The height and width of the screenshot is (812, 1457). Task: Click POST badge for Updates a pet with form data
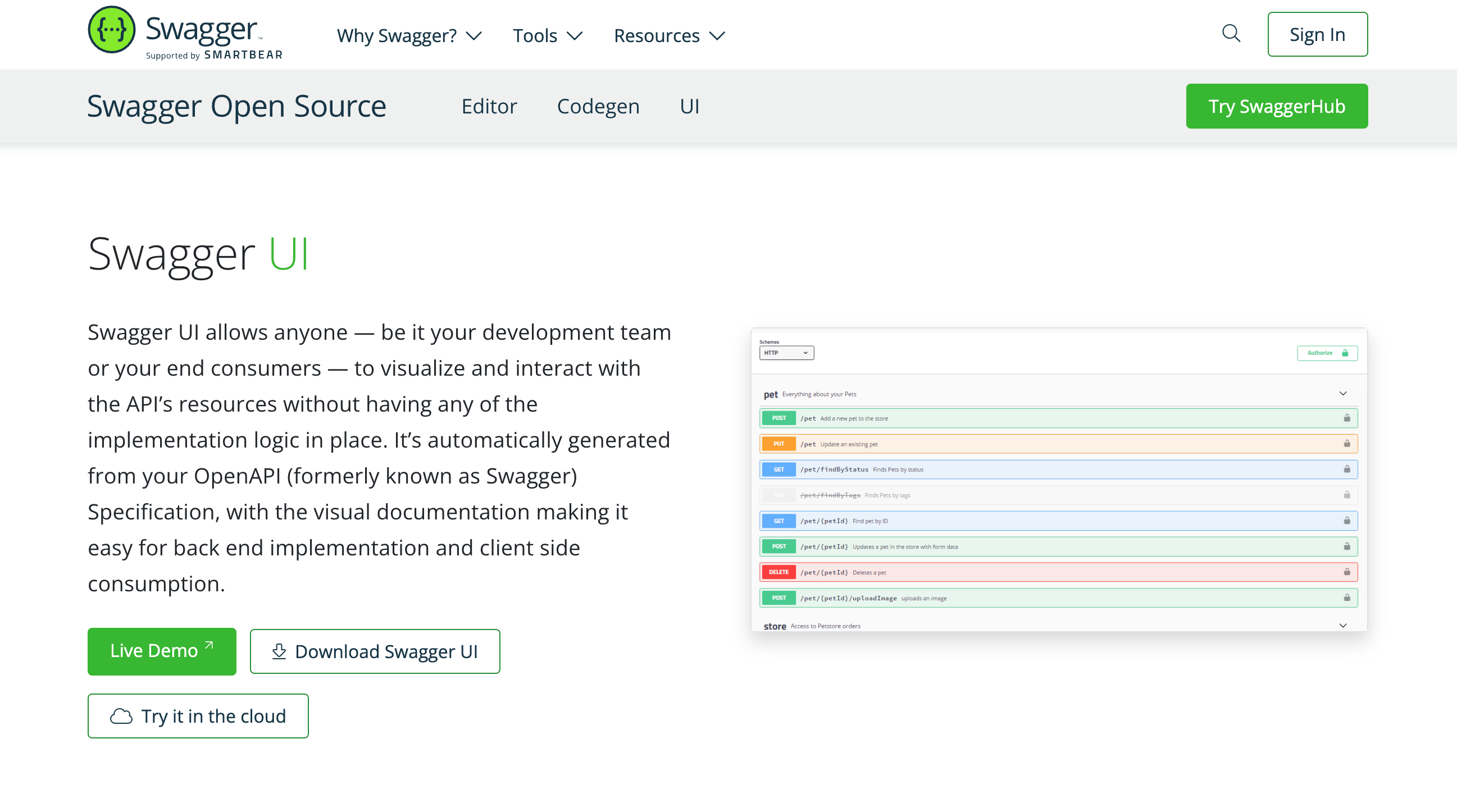click(779, 546)
